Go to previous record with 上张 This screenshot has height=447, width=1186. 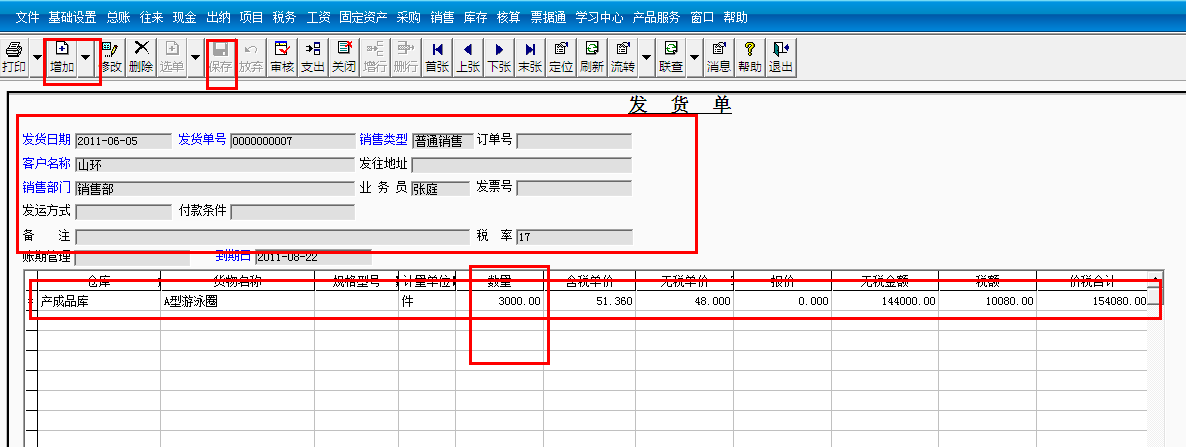[468, 57]
